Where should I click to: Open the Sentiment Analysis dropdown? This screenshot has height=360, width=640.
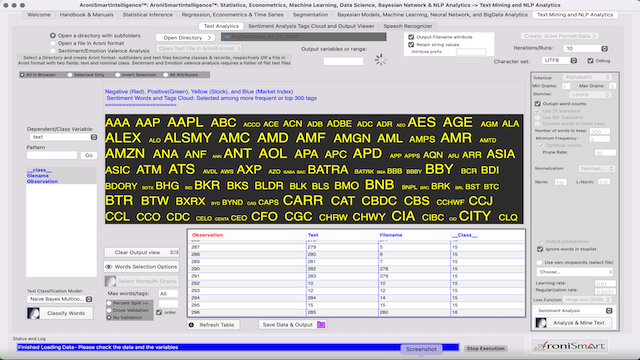coord(573,311)
